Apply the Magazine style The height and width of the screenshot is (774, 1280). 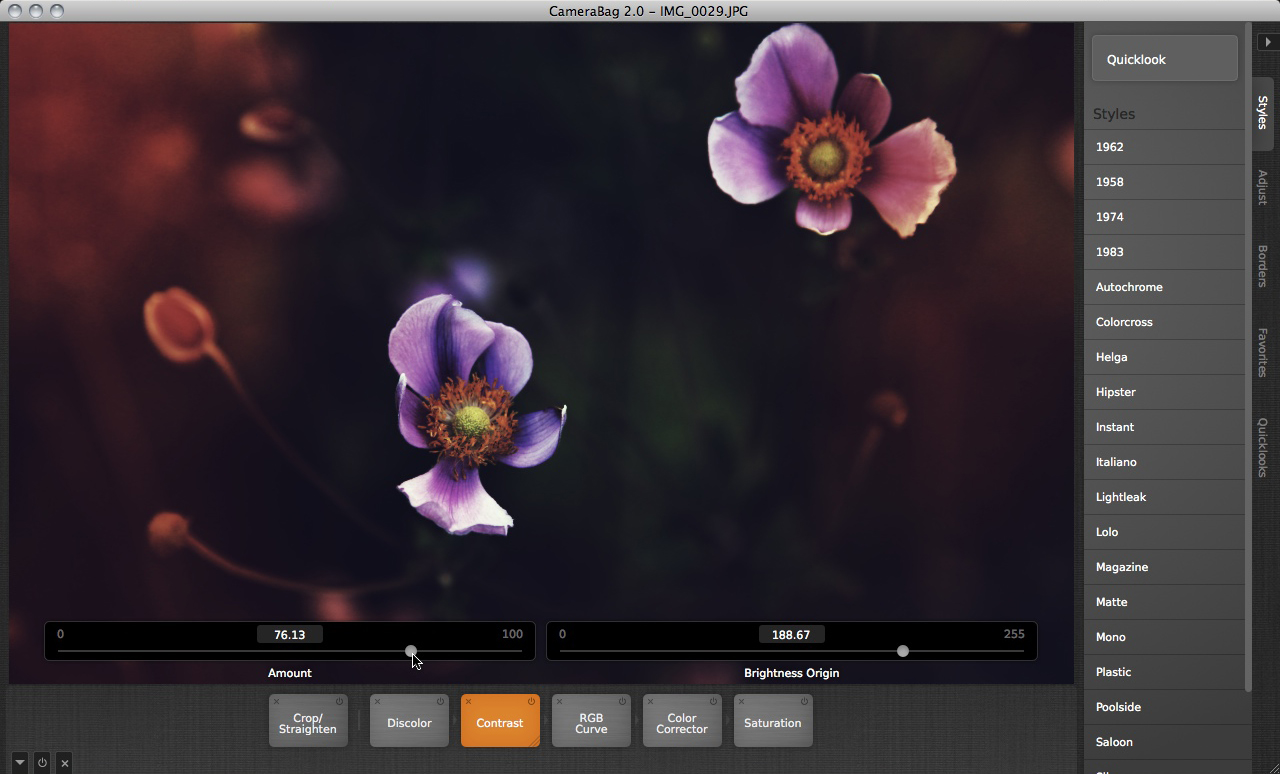pos(1164,567)
